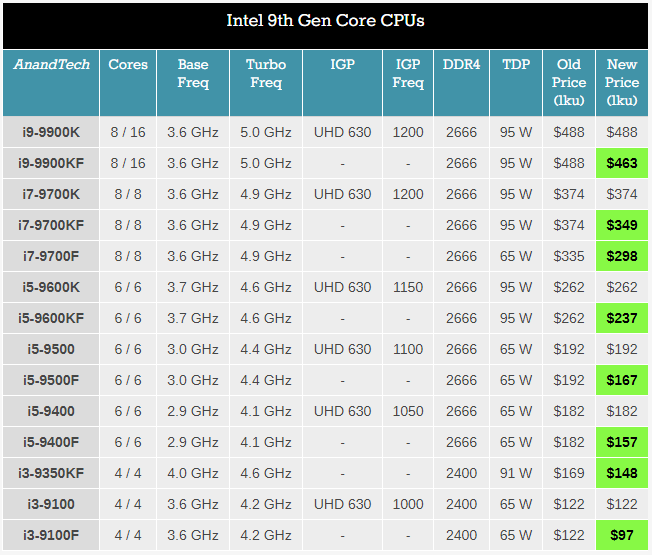The image size is (652, 555).
Task: Click the IGP Freq column header
Action: coord(408,83)
